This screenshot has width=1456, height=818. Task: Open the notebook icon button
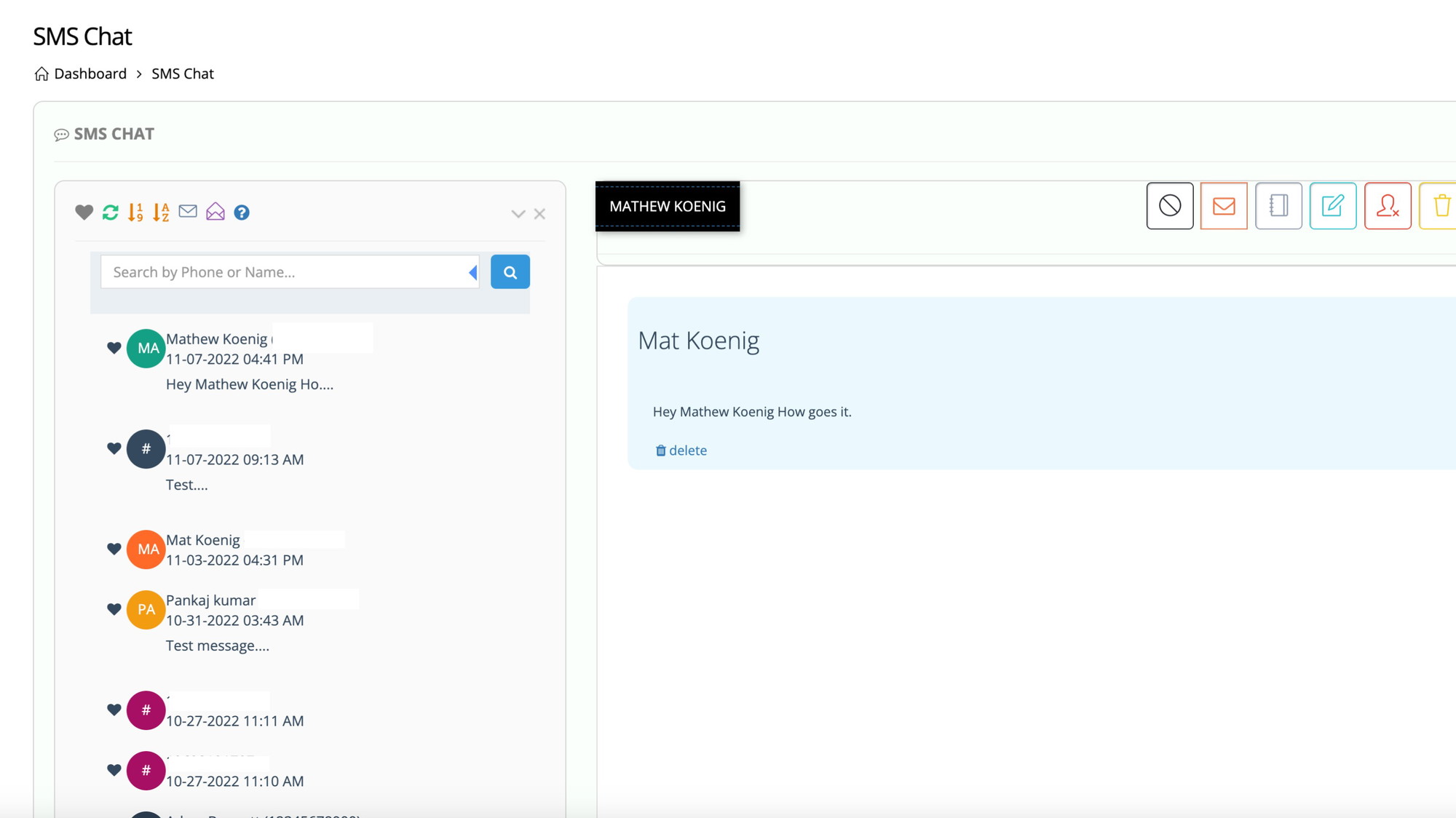1278,206
